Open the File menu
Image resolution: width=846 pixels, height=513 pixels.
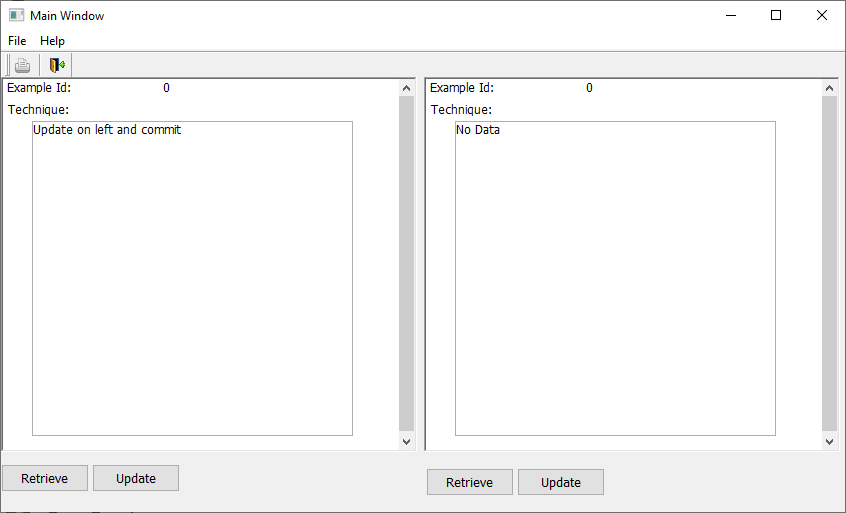[x=17, y=41]
